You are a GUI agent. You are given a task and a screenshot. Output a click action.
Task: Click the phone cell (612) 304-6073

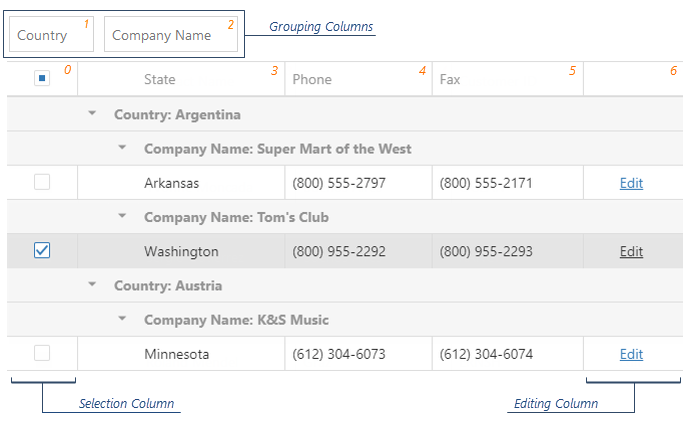[x=338, y=354]
